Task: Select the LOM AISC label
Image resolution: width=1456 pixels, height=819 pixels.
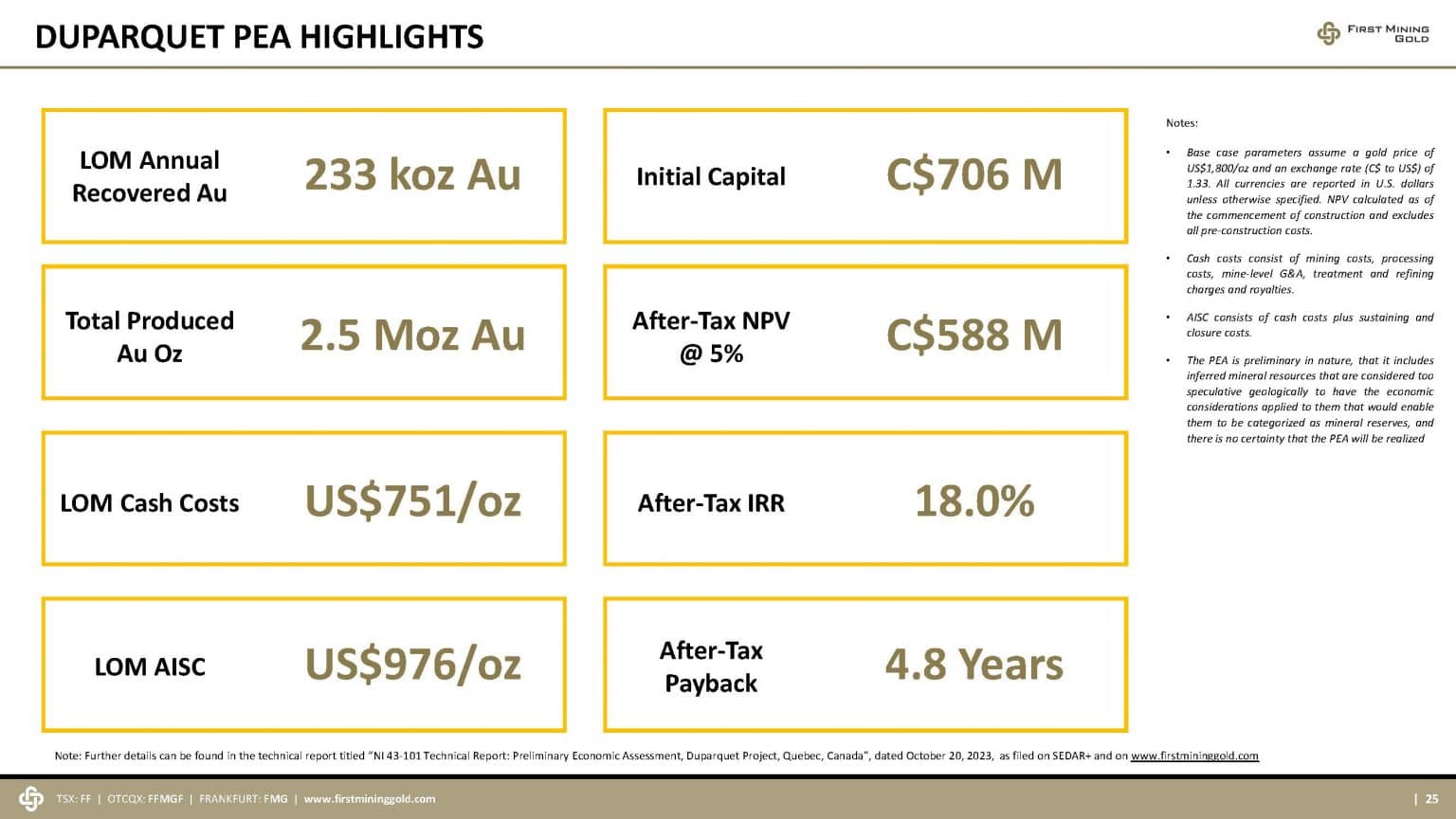Action: click(x=150, y=667)
